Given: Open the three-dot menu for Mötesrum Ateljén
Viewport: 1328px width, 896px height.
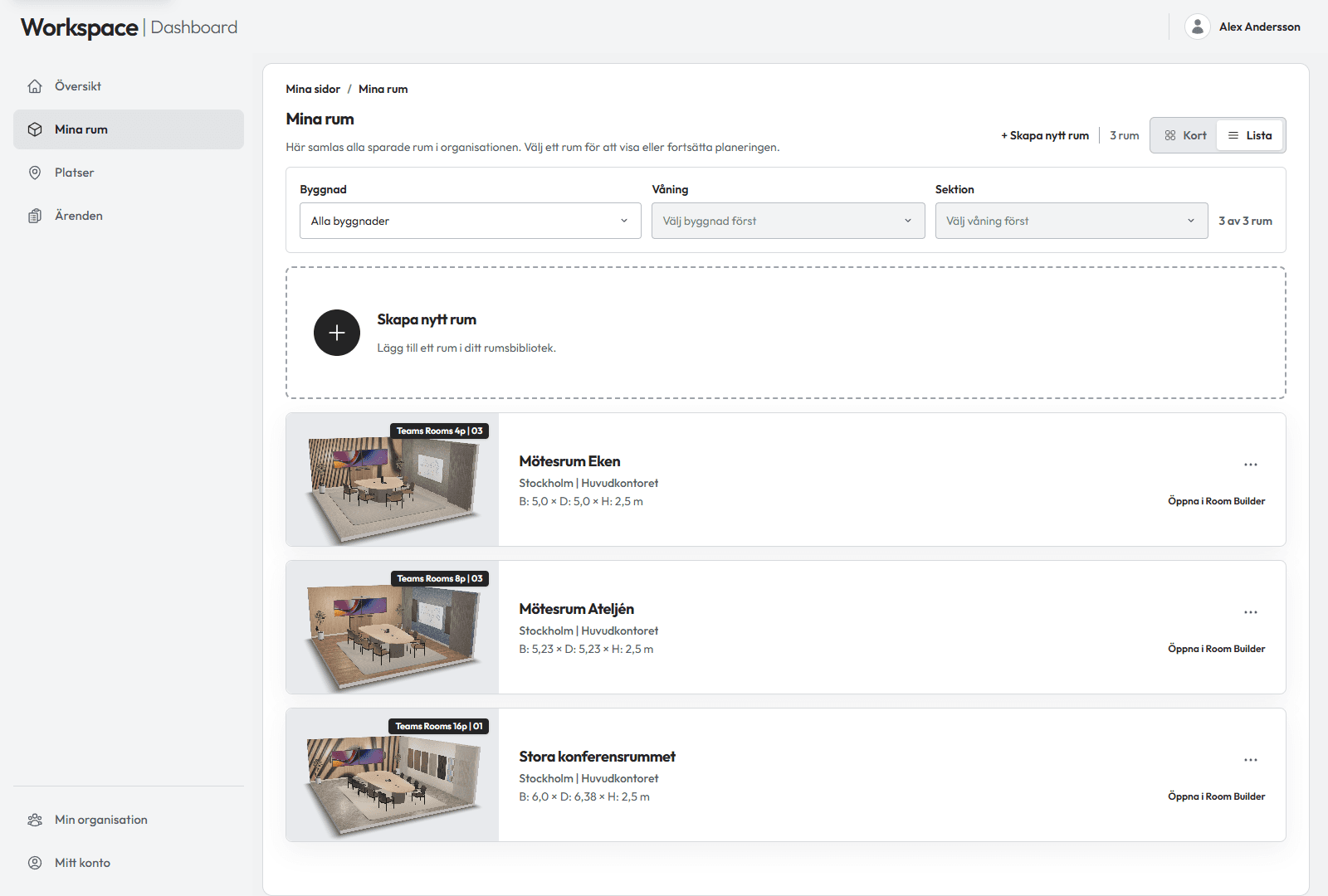Looking at the screenshot, I should [x=1251, y=612].
